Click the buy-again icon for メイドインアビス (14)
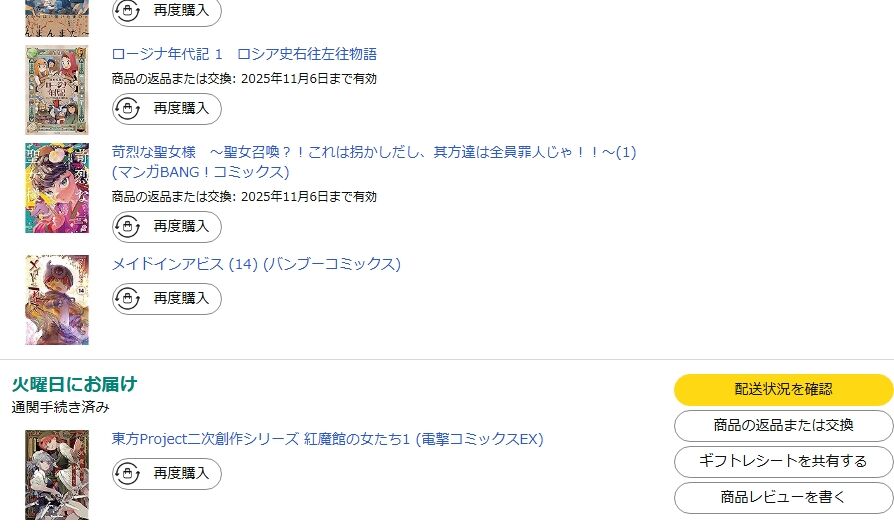The image size is (894, 528). 129,298
